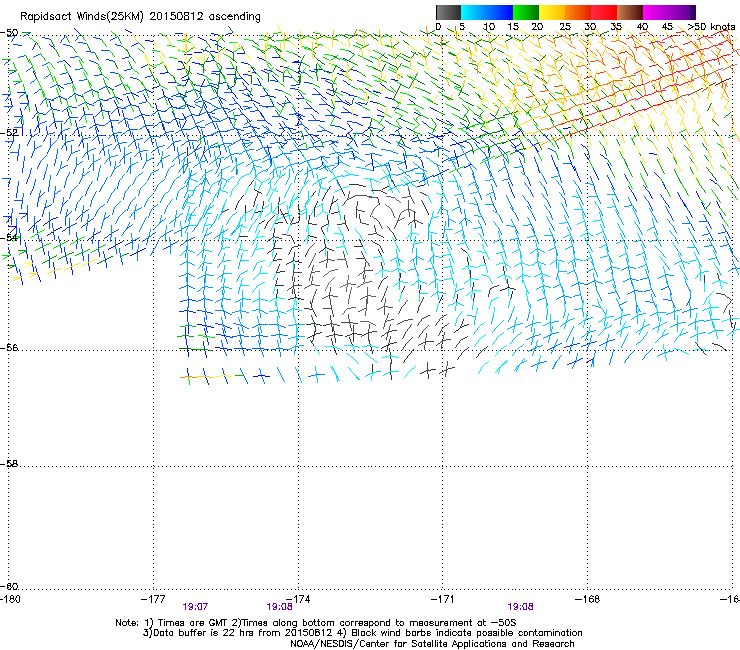740x650 pixels.
Task: Click the -174 longitude axis label
Action: 298,599
